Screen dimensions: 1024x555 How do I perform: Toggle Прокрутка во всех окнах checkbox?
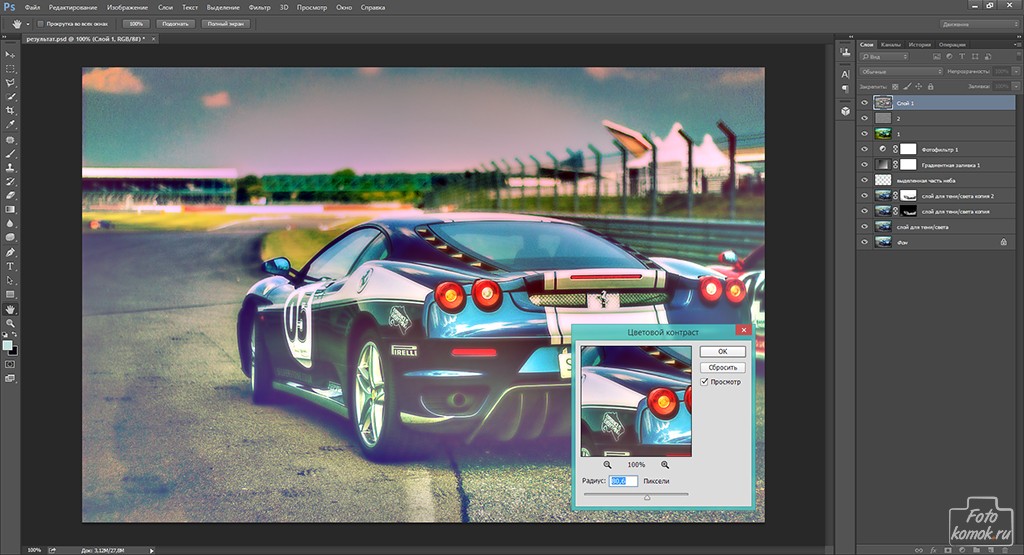(x=40, y=24)
